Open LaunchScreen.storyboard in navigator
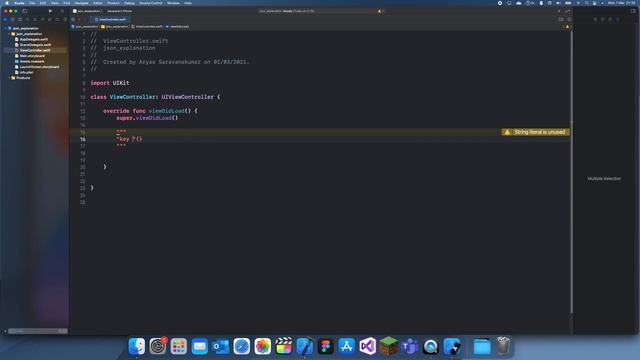The image size is (640, 360). coord(39,67)
